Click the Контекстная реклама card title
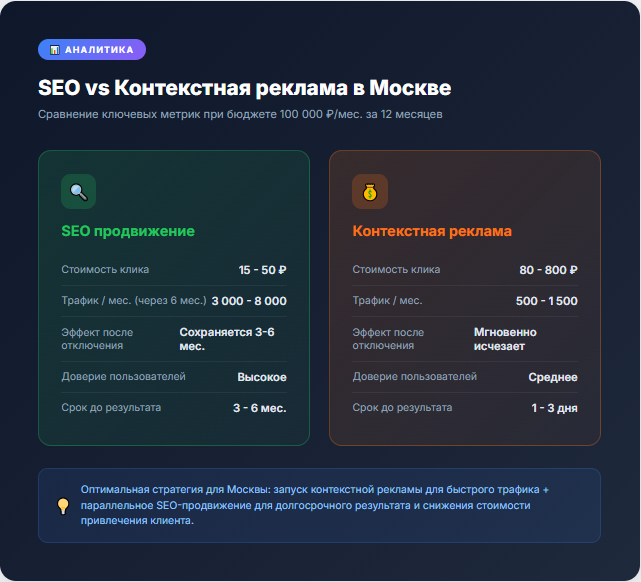This screenshot has height=582, width=641. 432,231
